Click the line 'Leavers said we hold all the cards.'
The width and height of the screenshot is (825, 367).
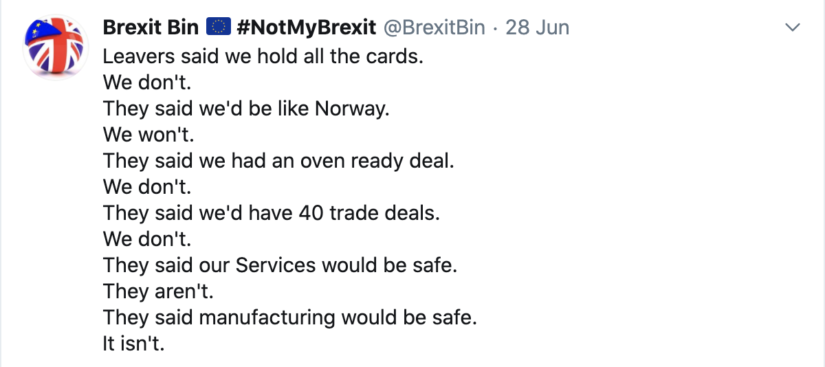click(263, 56)
